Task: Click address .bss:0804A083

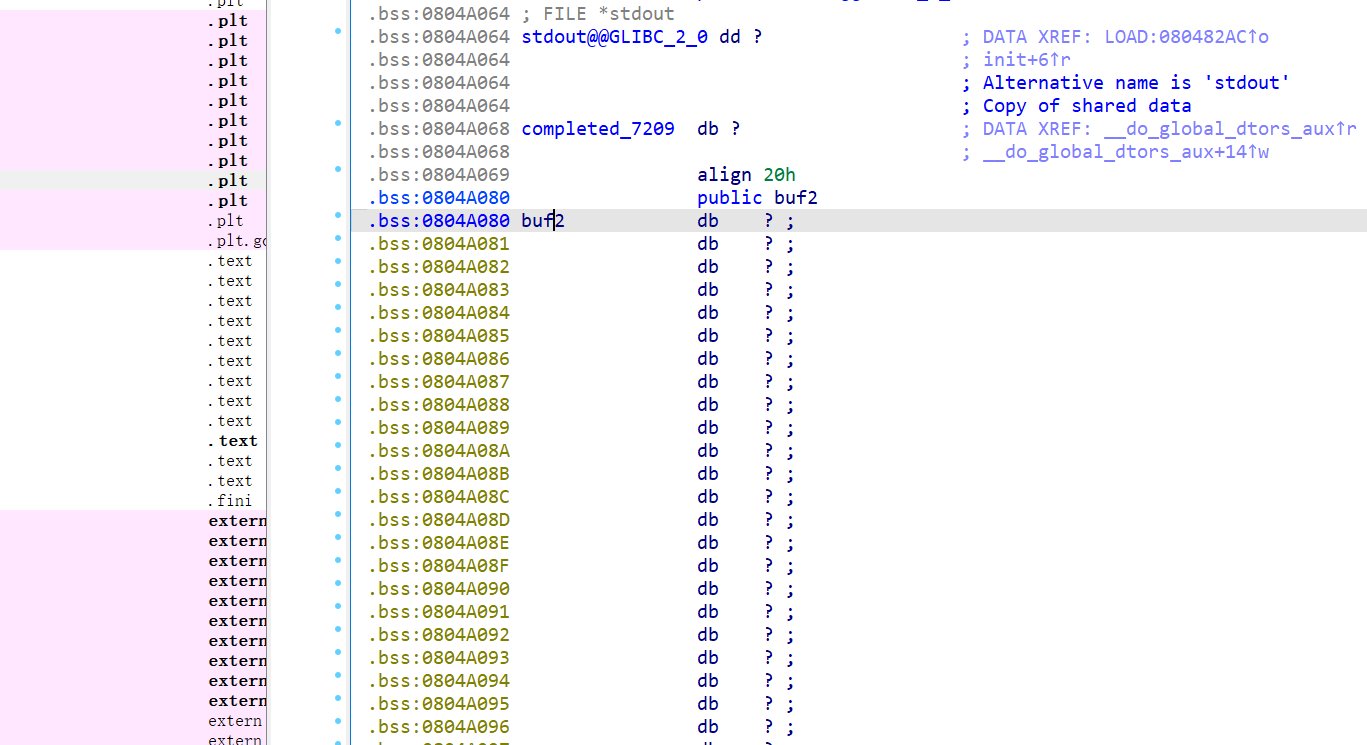Action: pyautogui.click(x=439, y=290)
